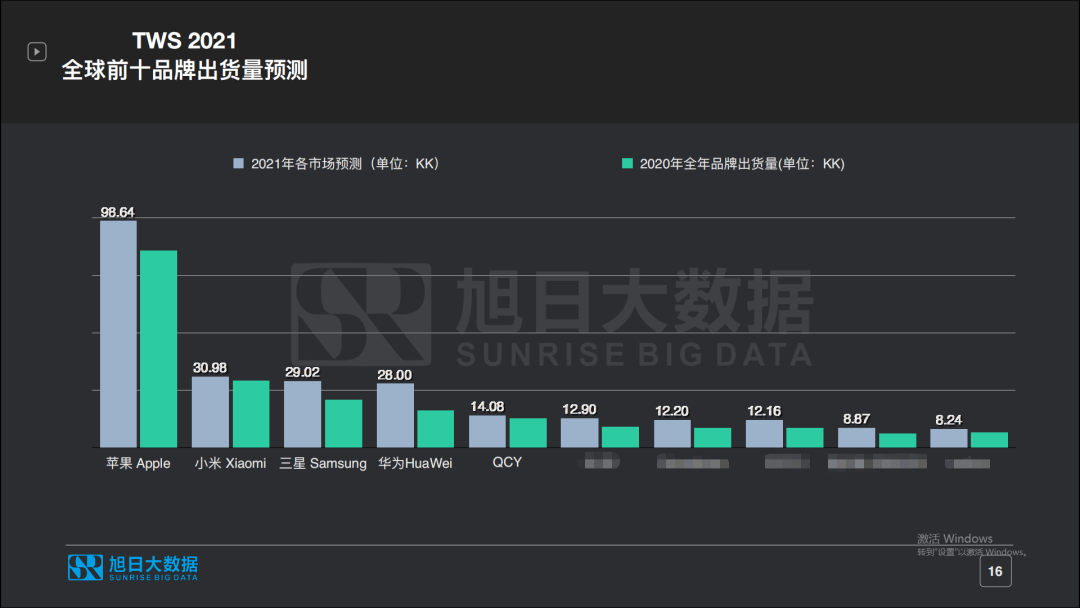
Task: Click the 30.98 value label
Action: [x=210, y=368]
